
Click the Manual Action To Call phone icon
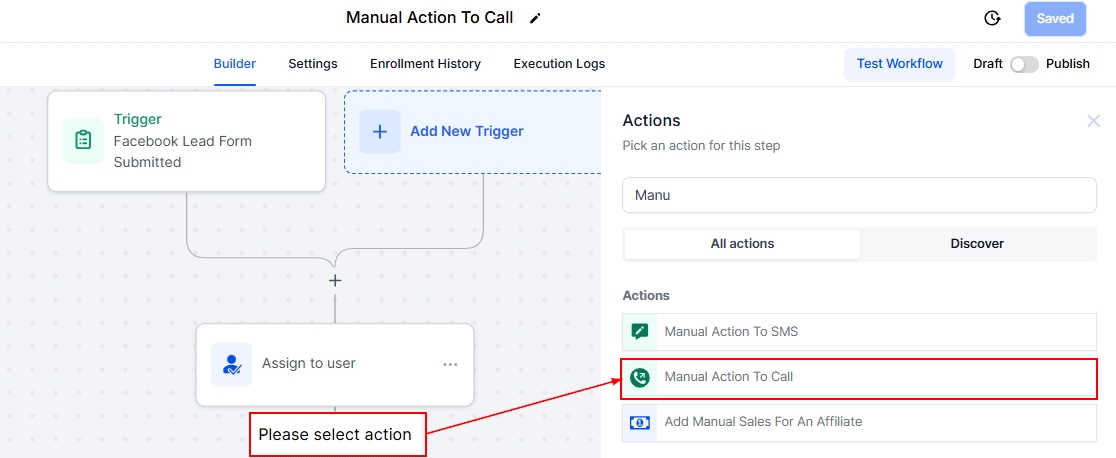(640, 377)
